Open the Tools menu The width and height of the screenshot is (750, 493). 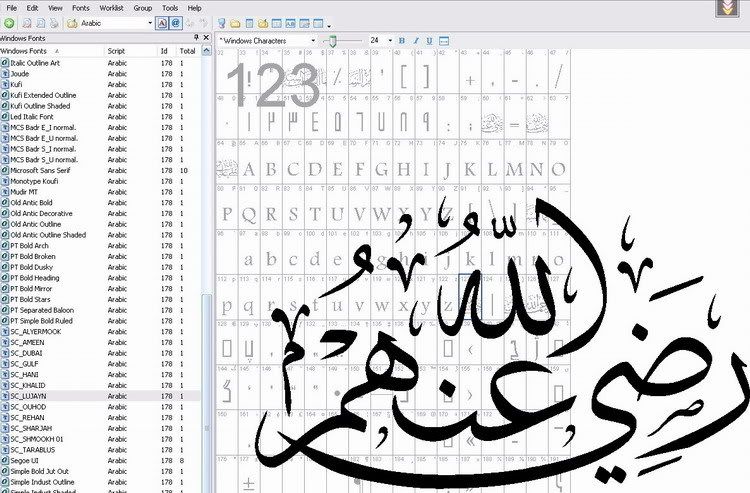(x=170, y=8)
